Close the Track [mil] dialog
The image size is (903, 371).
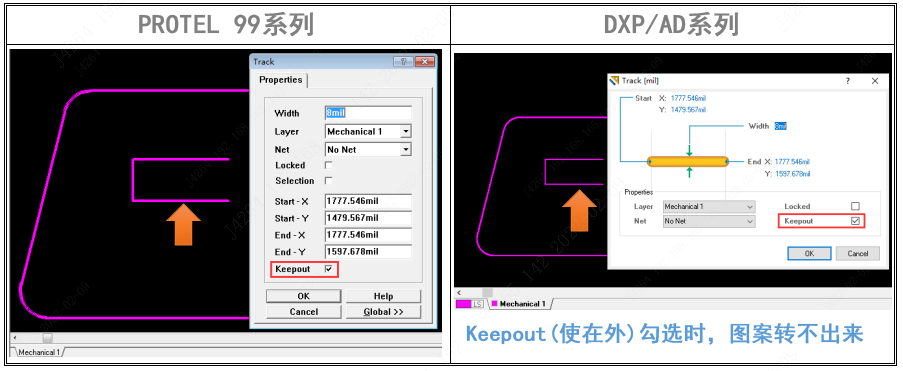click(875, 81)
